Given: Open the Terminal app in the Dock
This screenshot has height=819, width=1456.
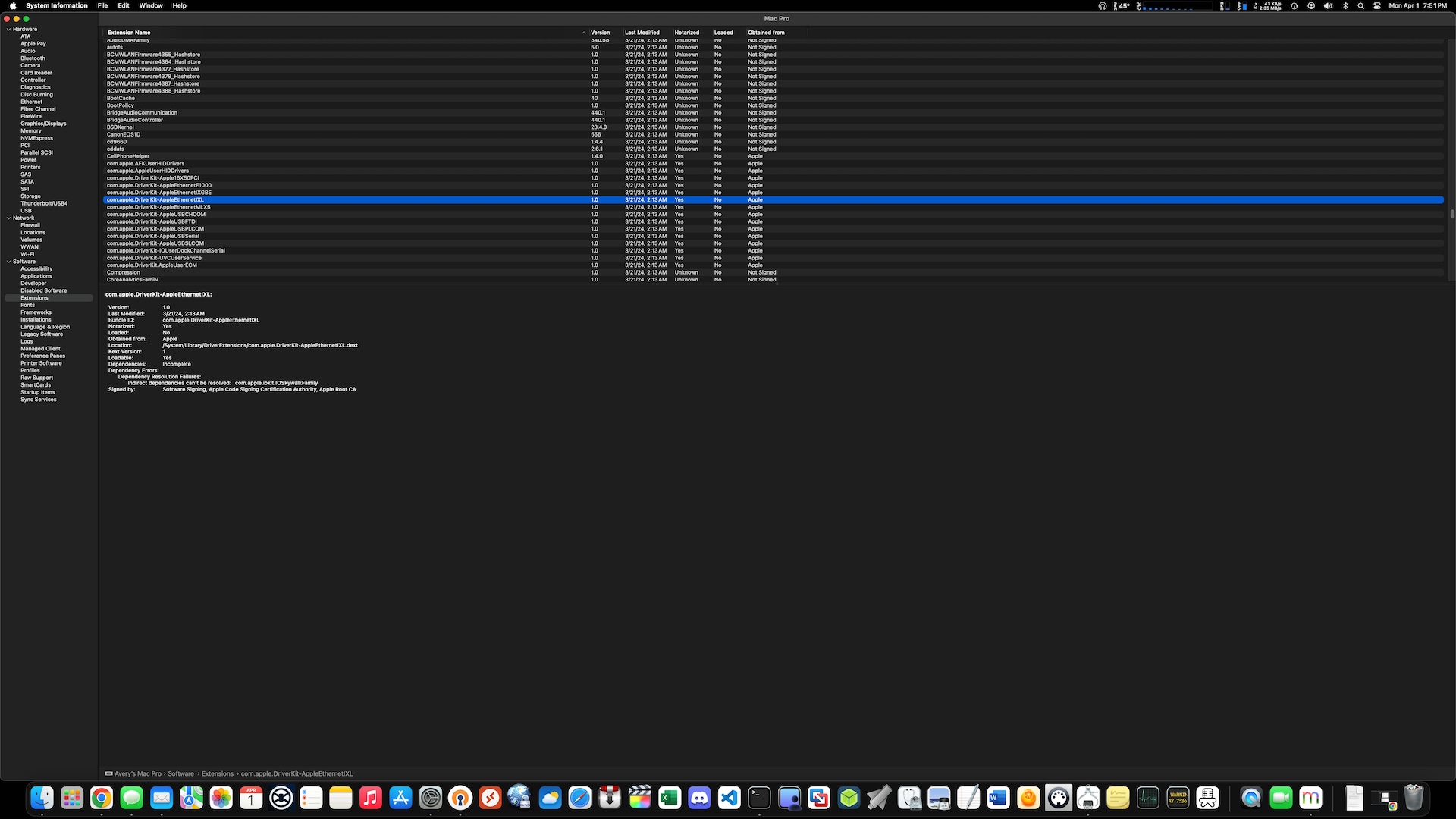Looking at the screenshot, I should point(759,798).
